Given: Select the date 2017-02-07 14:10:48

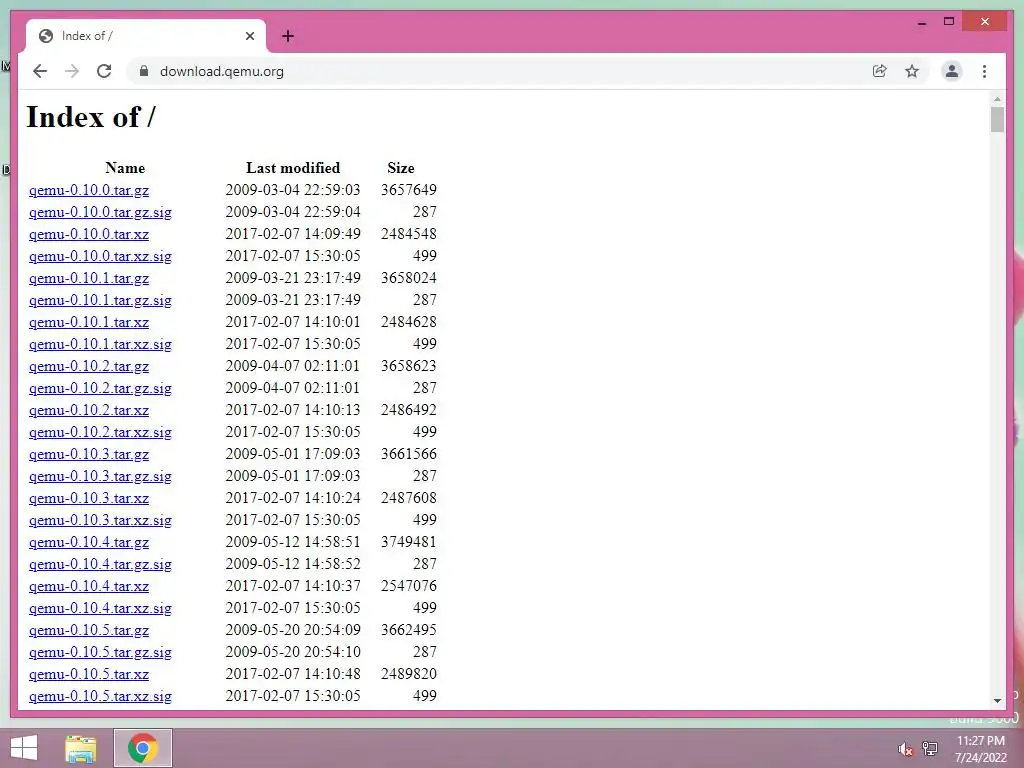Looking at the screenshot, I should click(x=293, y=673).
